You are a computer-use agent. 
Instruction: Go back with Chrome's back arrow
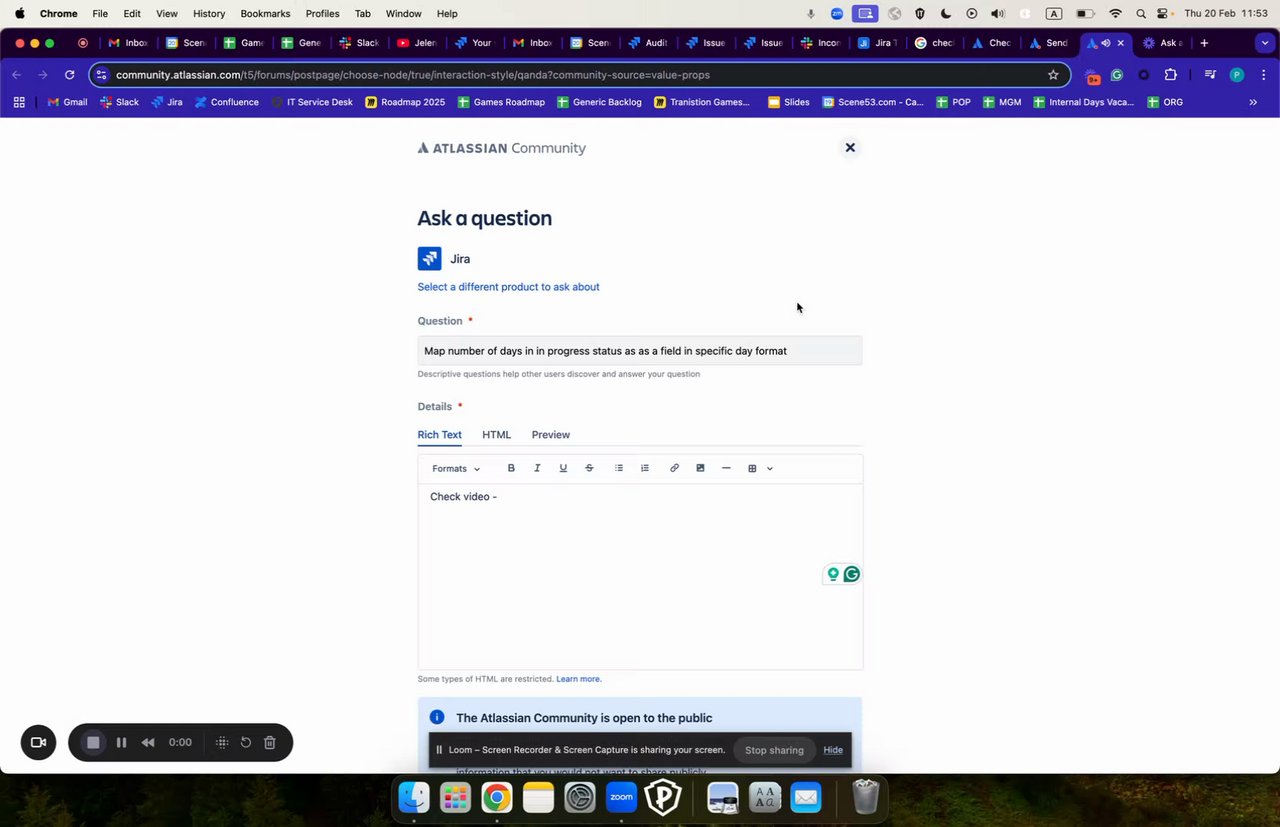click(x=17, y=75)
